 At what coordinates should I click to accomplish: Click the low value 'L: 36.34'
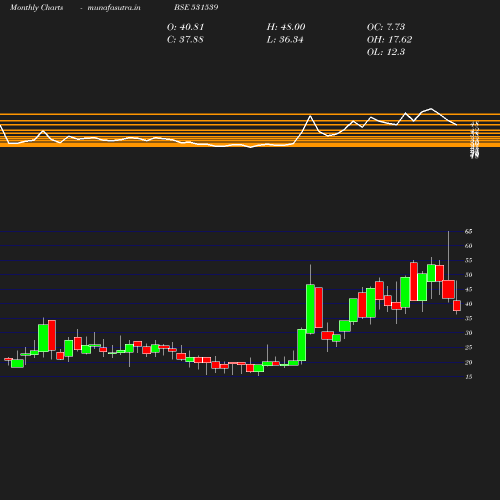point(285,40)
